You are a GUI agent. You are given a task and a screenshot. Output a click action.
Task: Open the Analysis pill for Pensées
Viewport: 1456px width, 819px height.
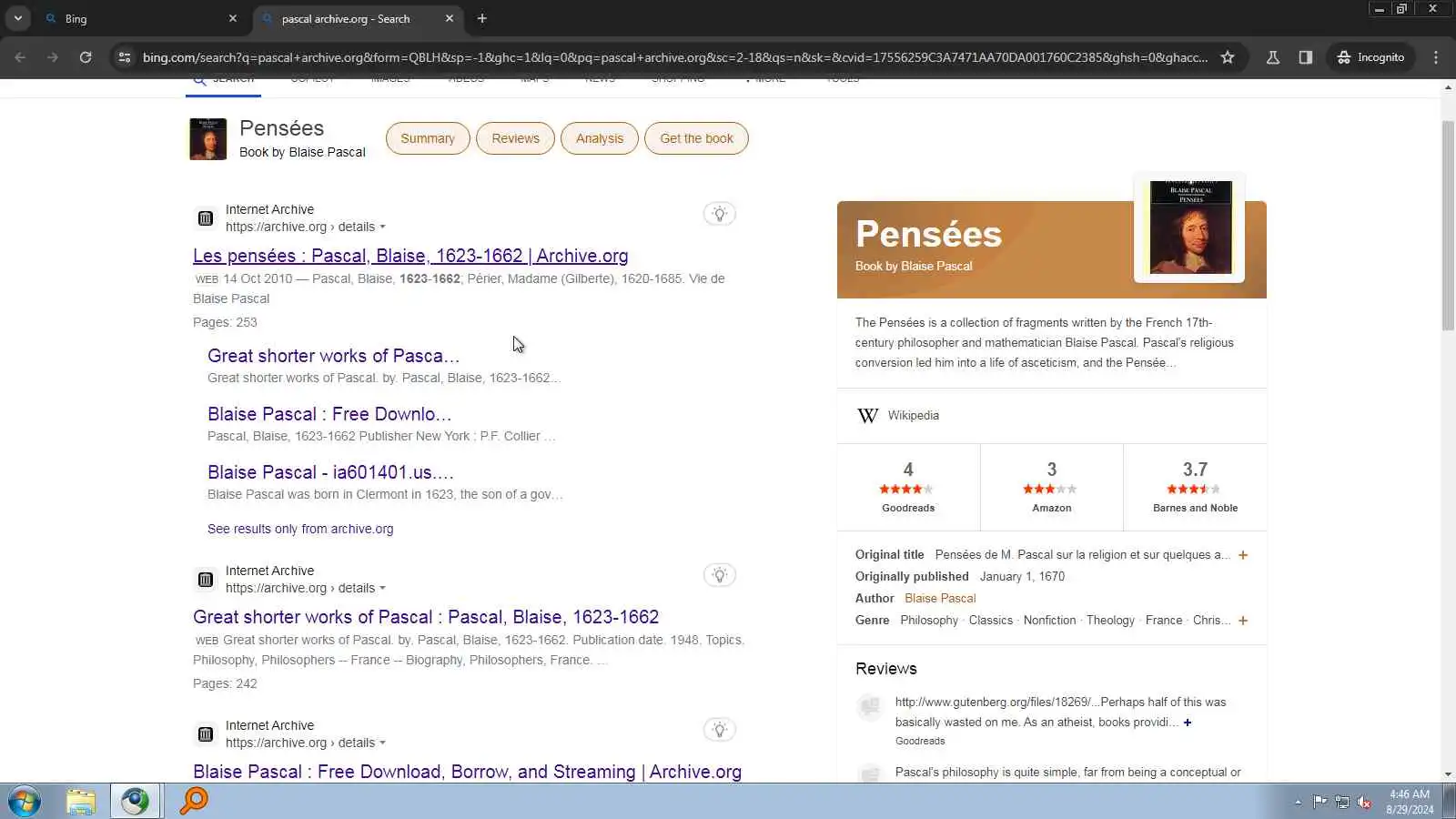pyautogui.click(x=600, y=138)
